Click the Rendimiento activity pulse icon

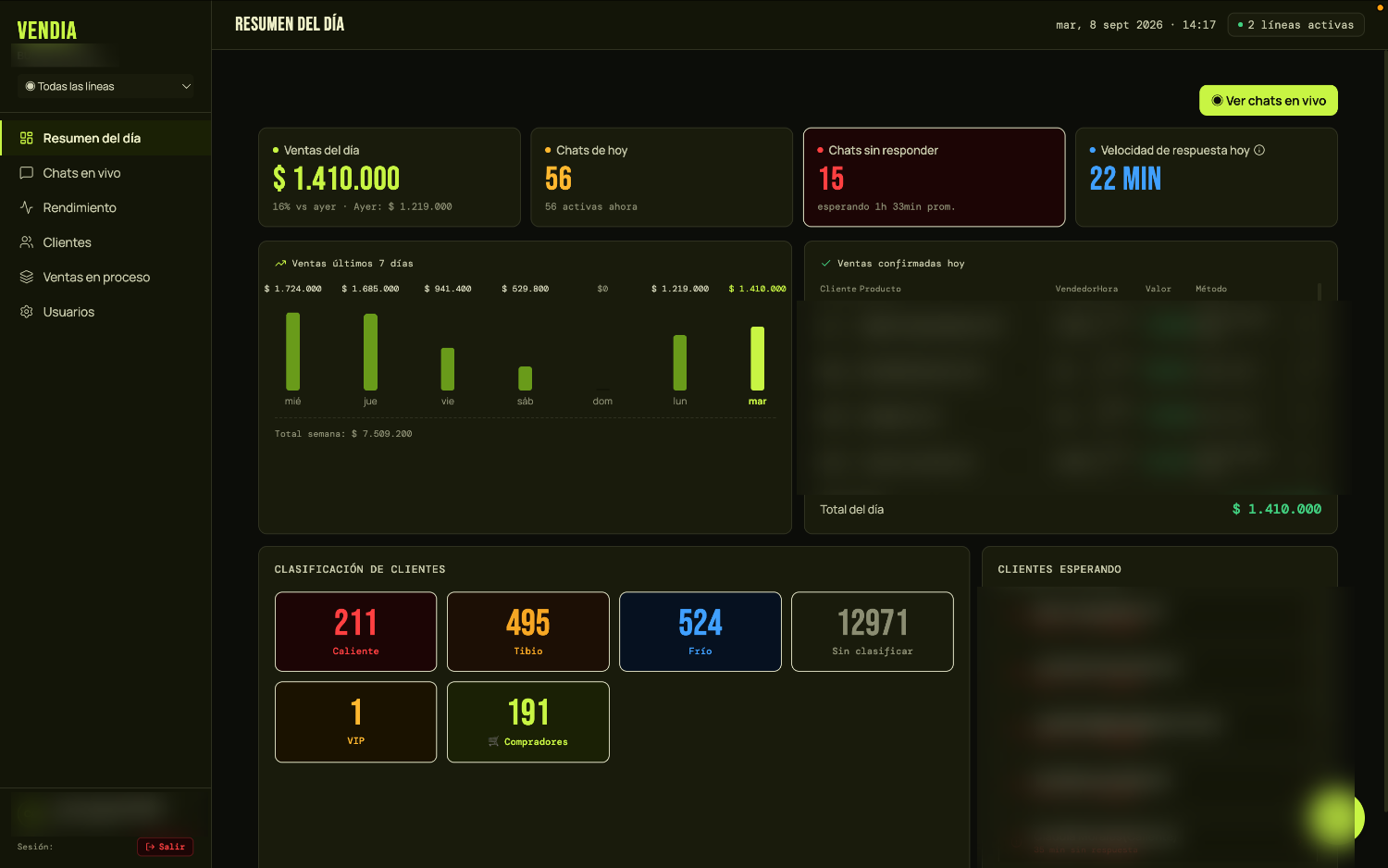pyautogui.click(x=26, y=207)
